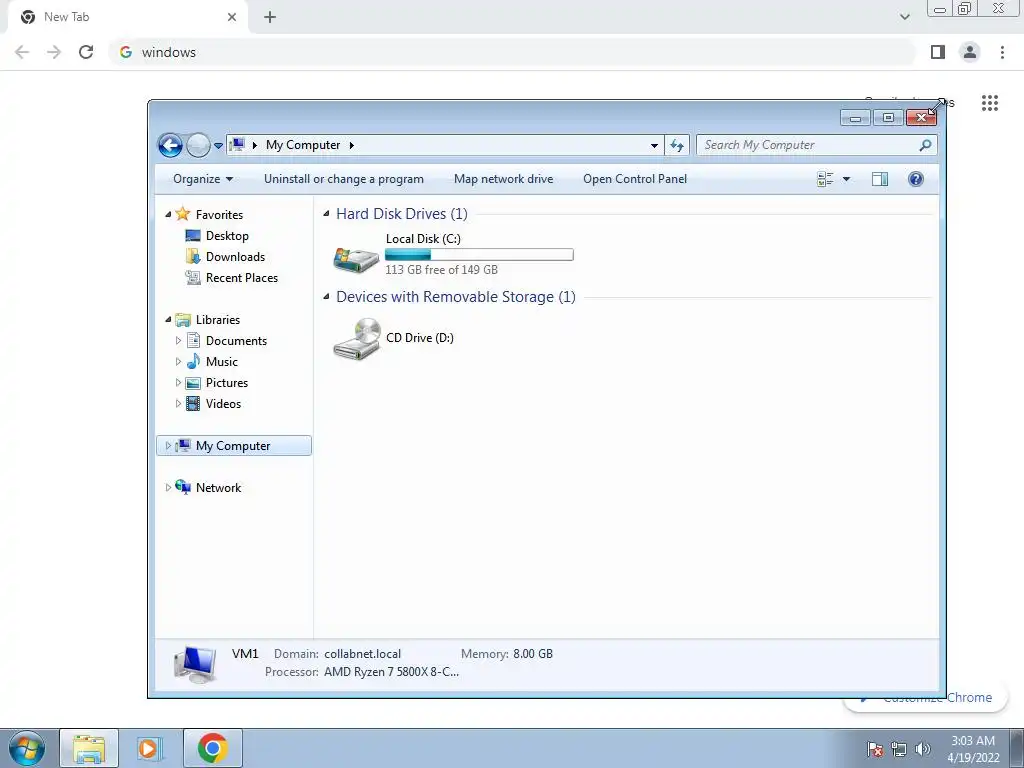Select the Videos library
This screenshot has width=1024, height=768.
pyautogui.click(x=223, y=404)
